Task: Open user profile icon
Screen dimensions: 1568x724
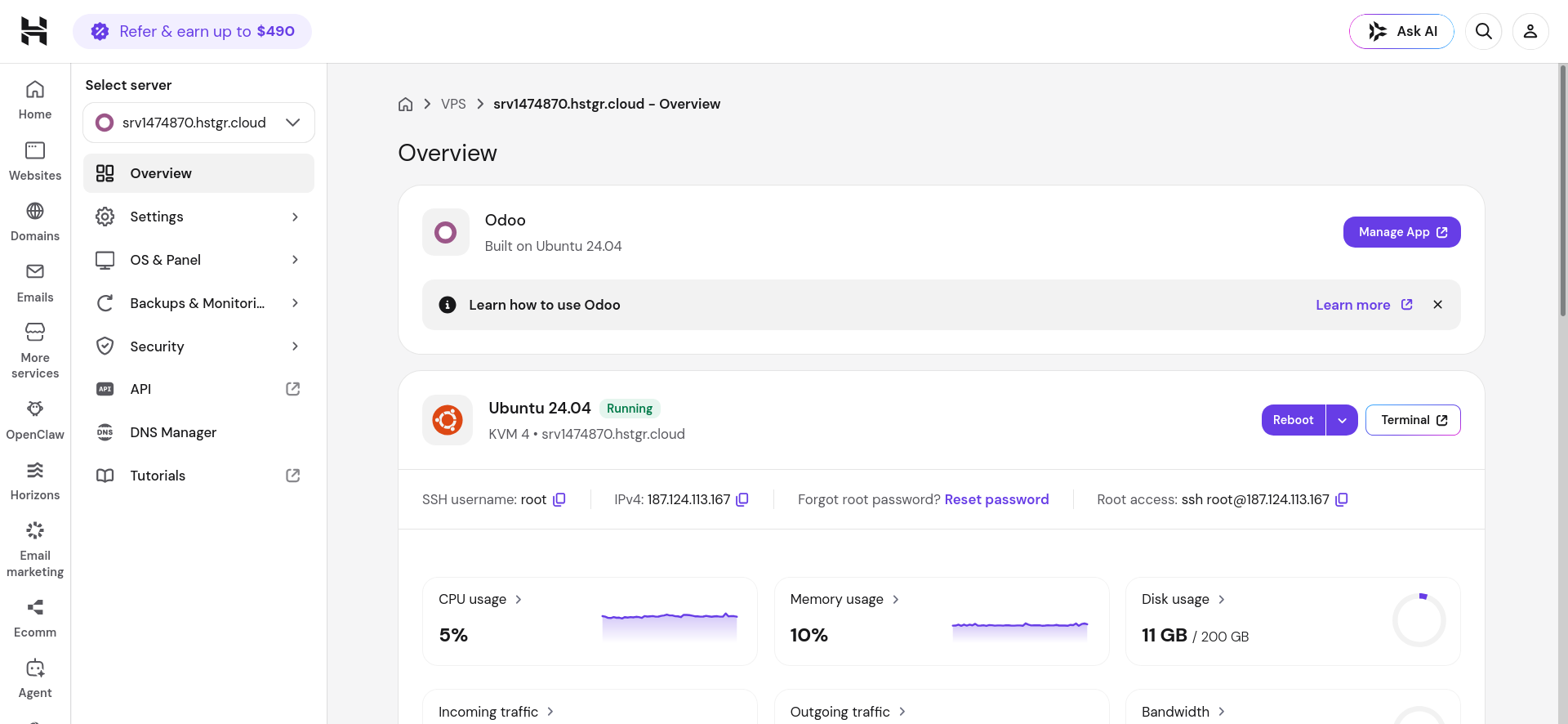Action: click(1530, 31)
